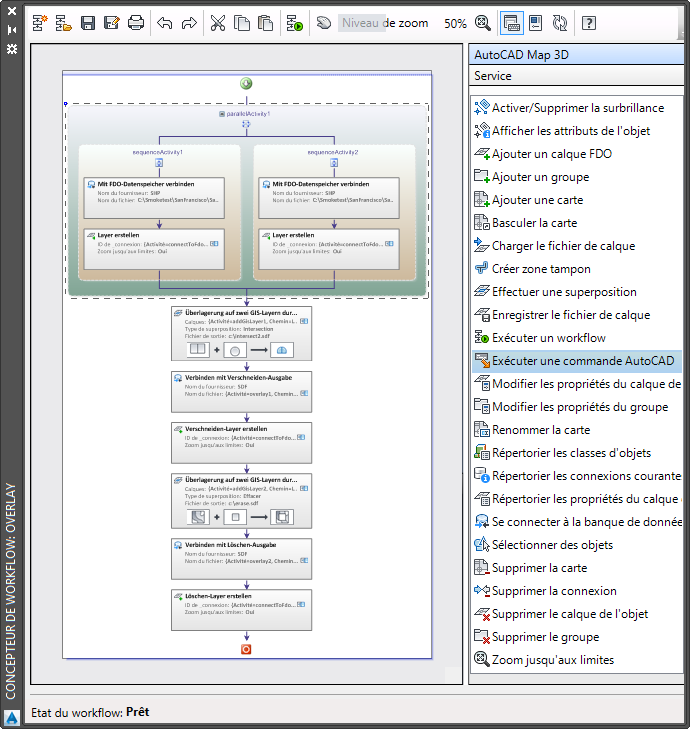Open help with question mark icon

(589, 23)
